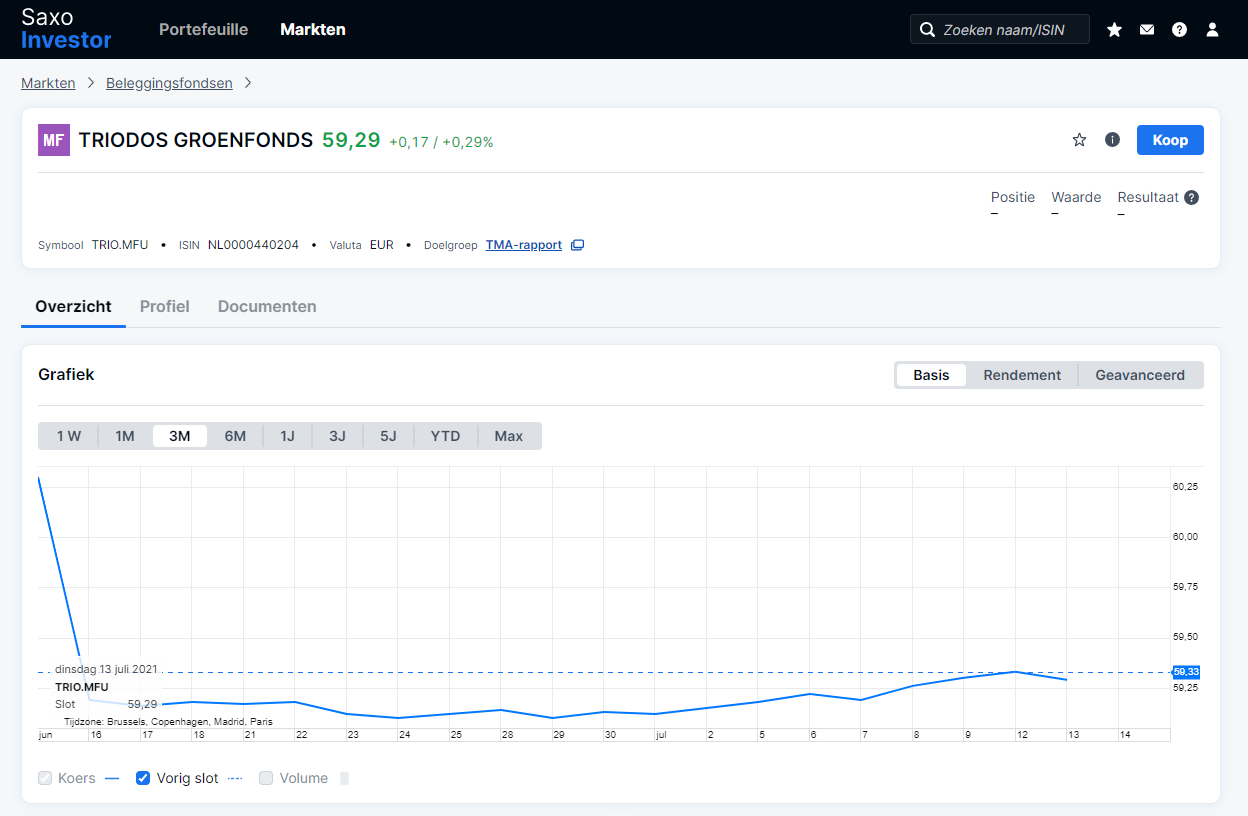The width and height of the screenshot is (1248, 816).
Task: Select the 1 W time range
Action: pos(69,436)
